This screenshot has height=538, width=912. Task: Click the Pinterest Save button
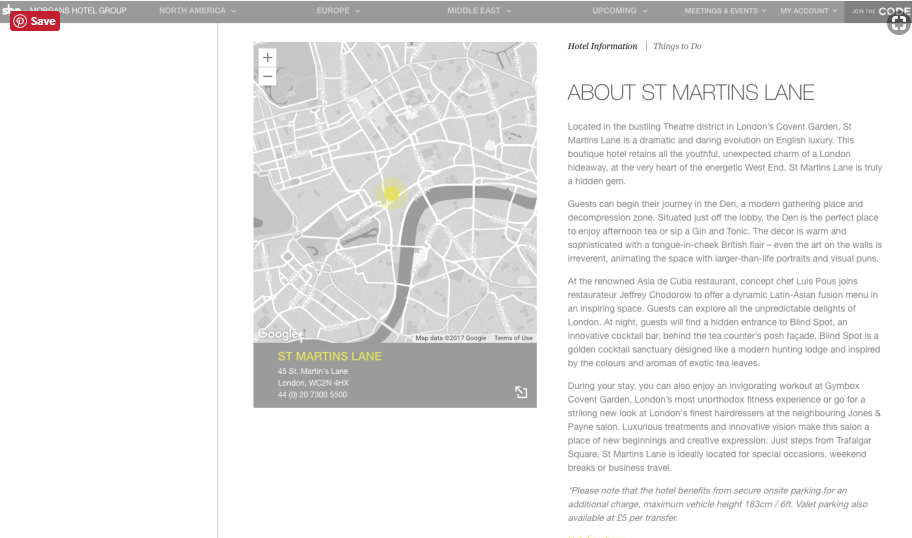click(35, 21)
